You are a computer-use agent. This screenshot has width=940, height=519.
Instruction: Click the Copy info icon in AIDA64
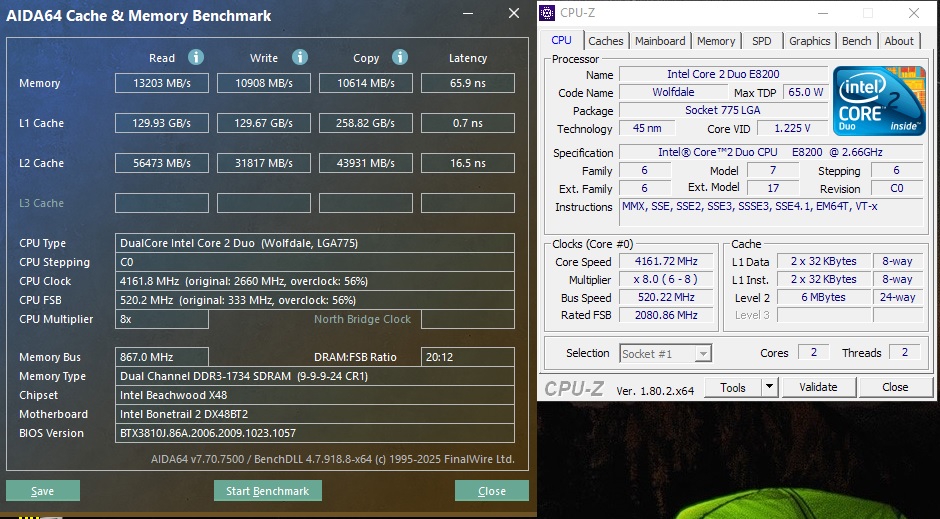(400, 57)
